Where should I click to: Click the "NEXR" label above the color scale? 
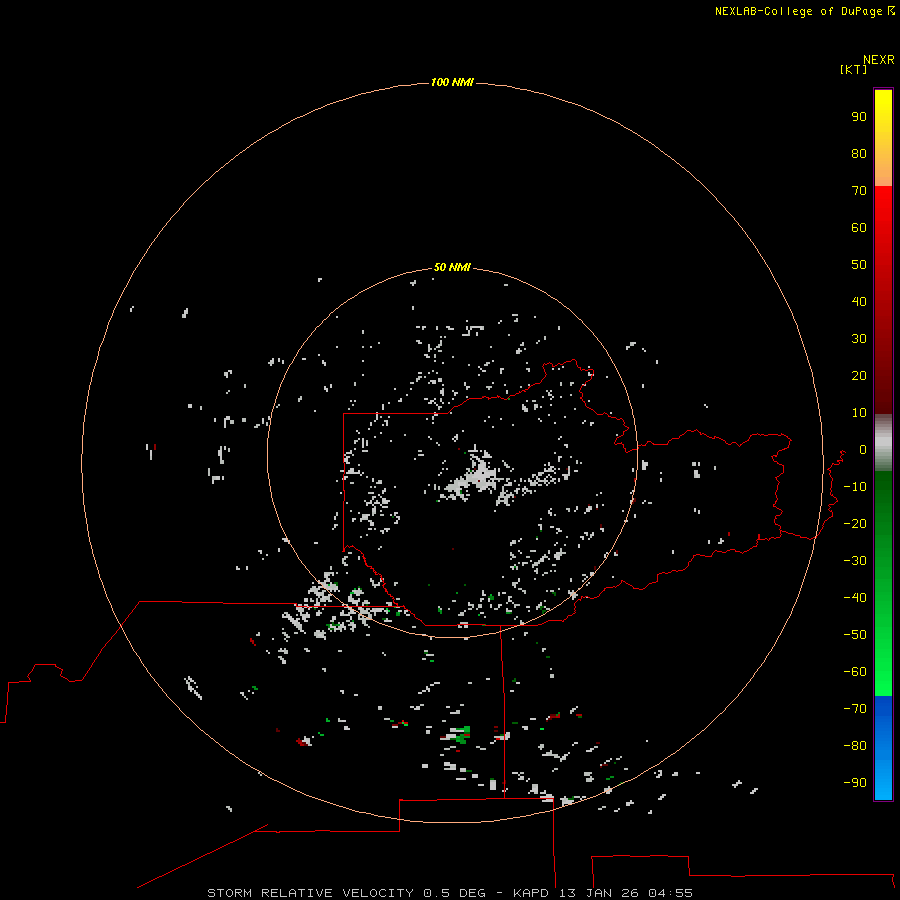click(x=879, y=60)
